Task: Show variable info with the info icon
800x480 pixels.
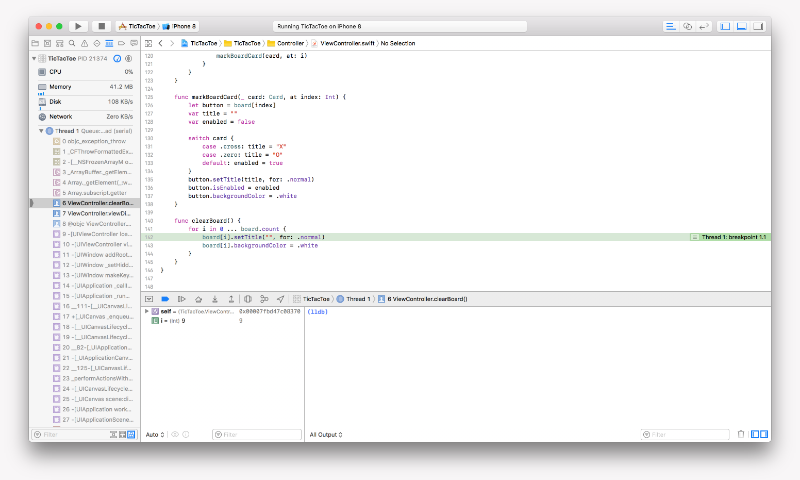Action: (x=186, y=435)
